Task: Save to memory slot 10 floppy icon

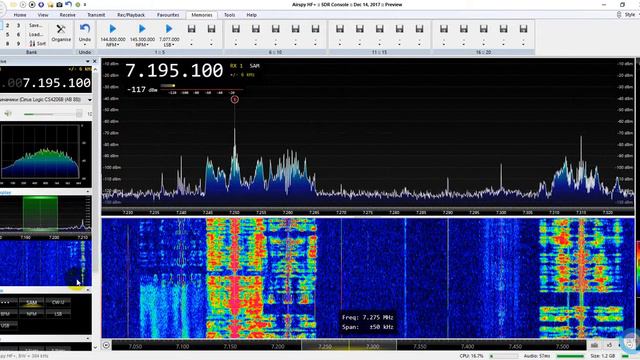Action: [316, 29]
